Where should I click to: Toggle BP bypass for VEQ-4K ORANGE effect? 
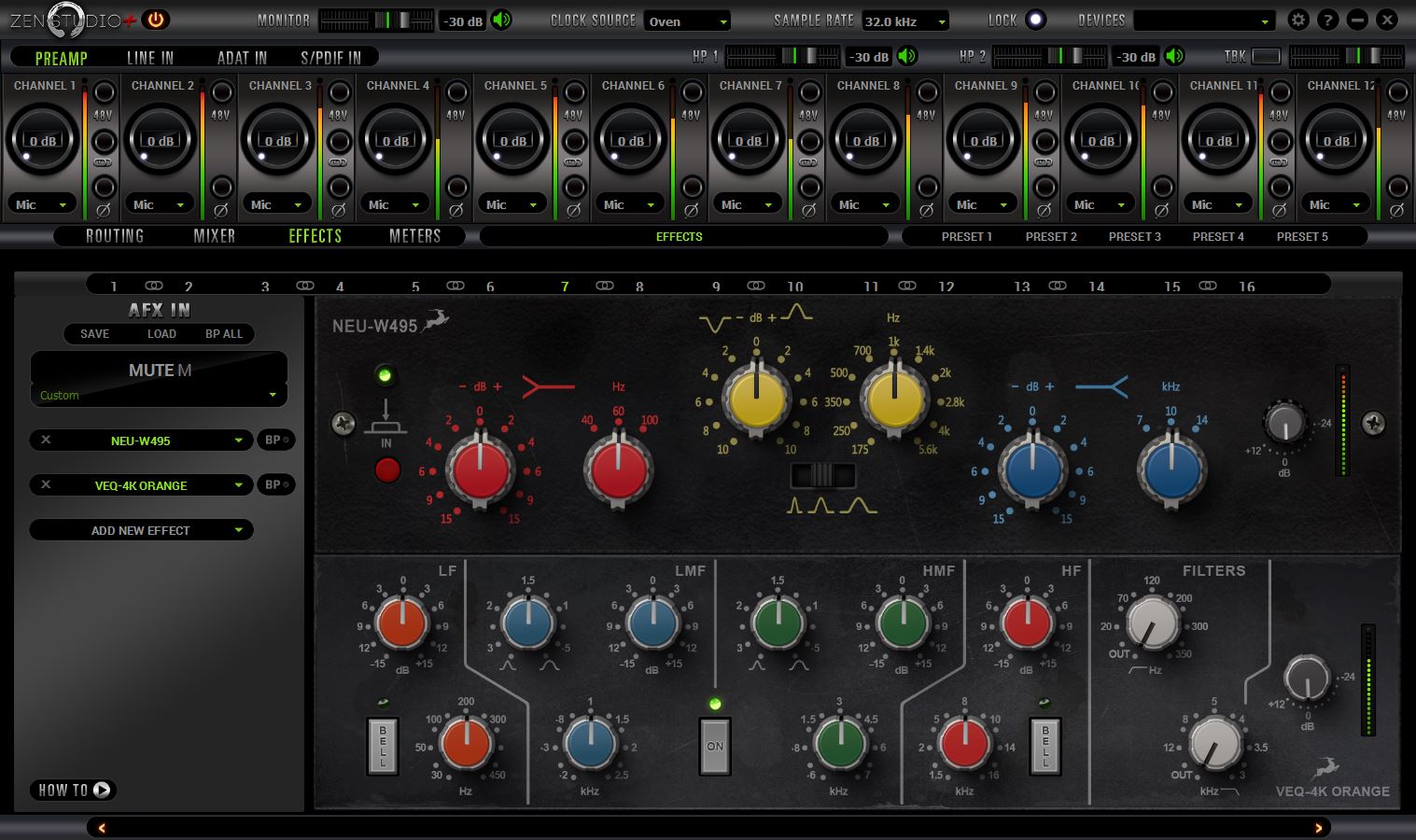coord(275,484)
